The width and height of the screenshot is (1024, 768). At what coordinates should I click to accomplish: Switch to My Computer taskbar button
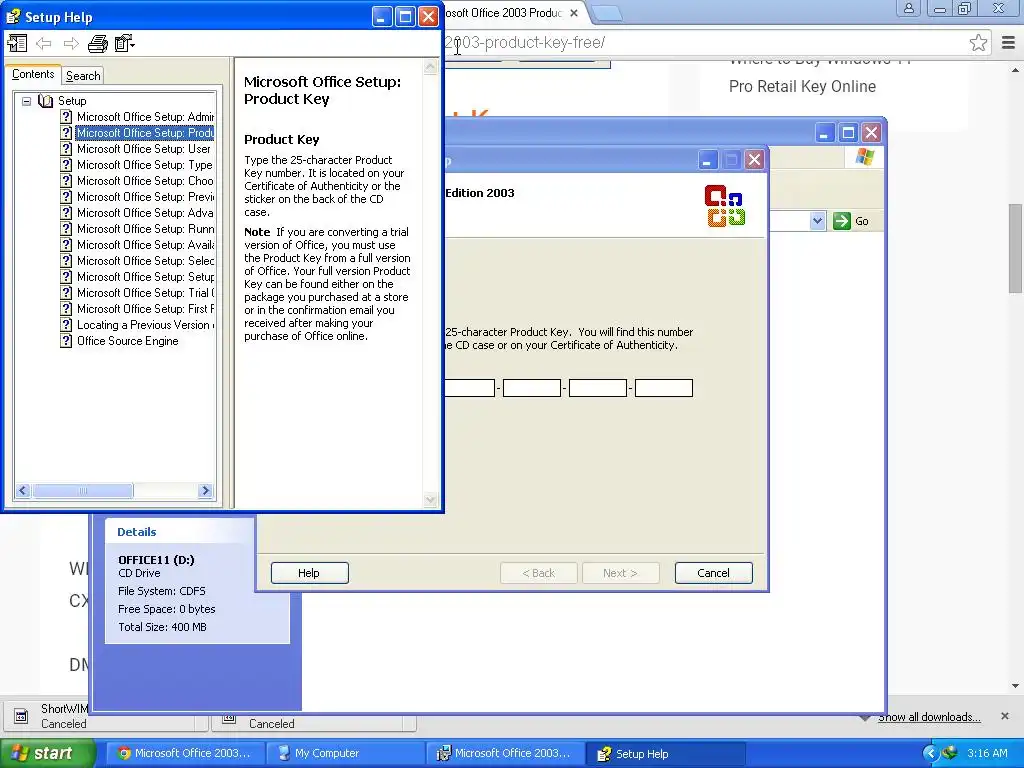pos(346,753)
